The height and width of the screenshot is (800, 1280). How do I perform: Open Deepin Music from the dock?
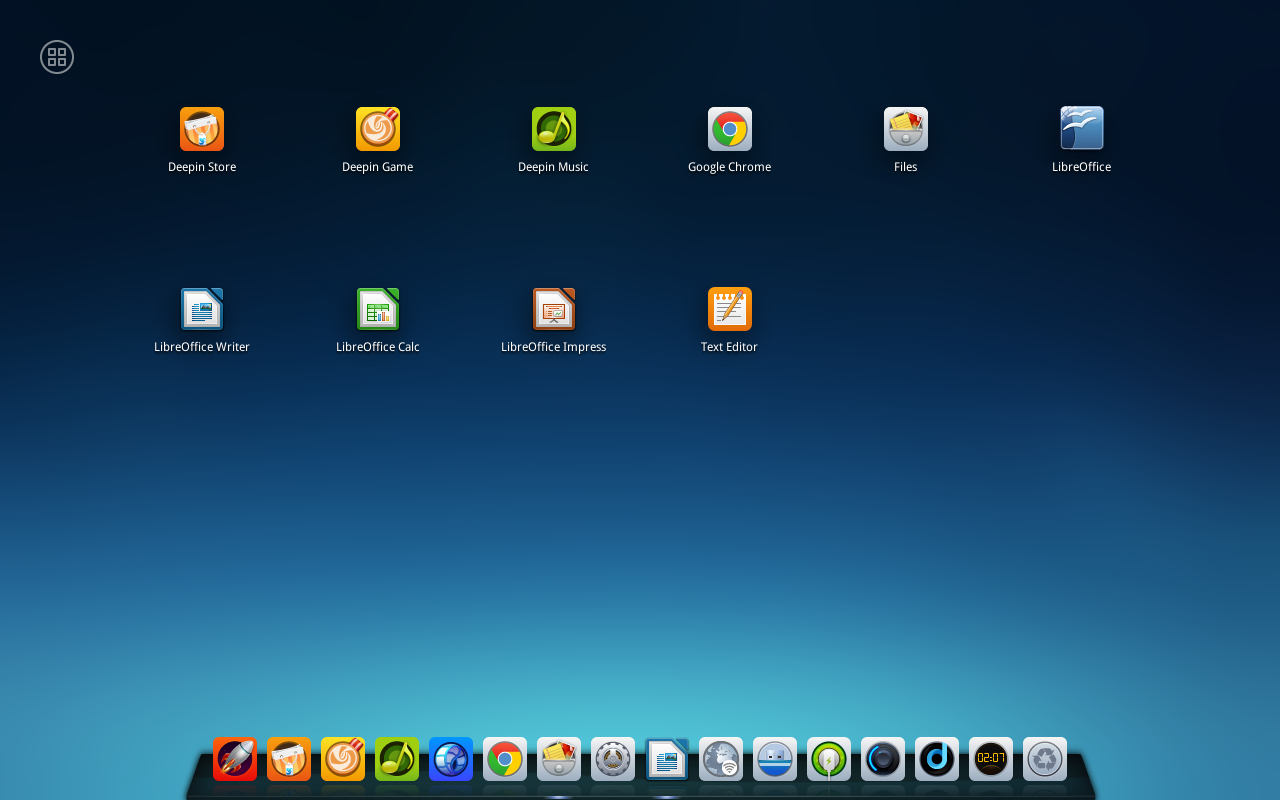pos(397,759)
